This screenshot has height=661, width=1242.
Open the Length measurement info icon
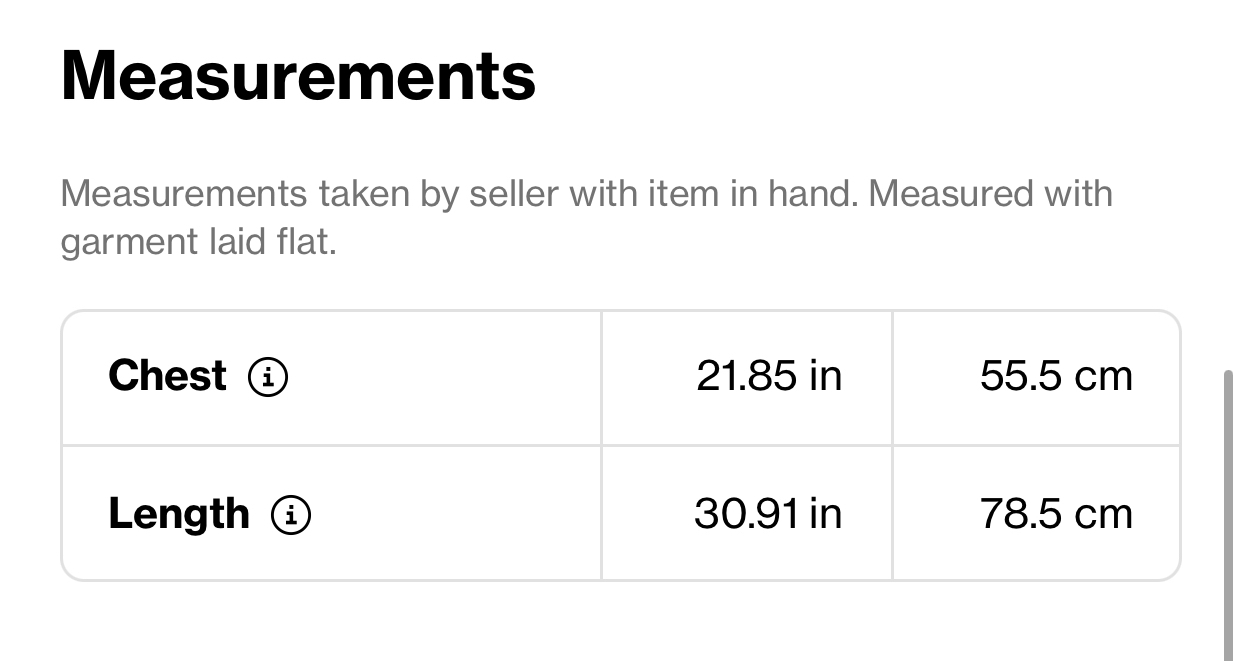pos(291,515)
